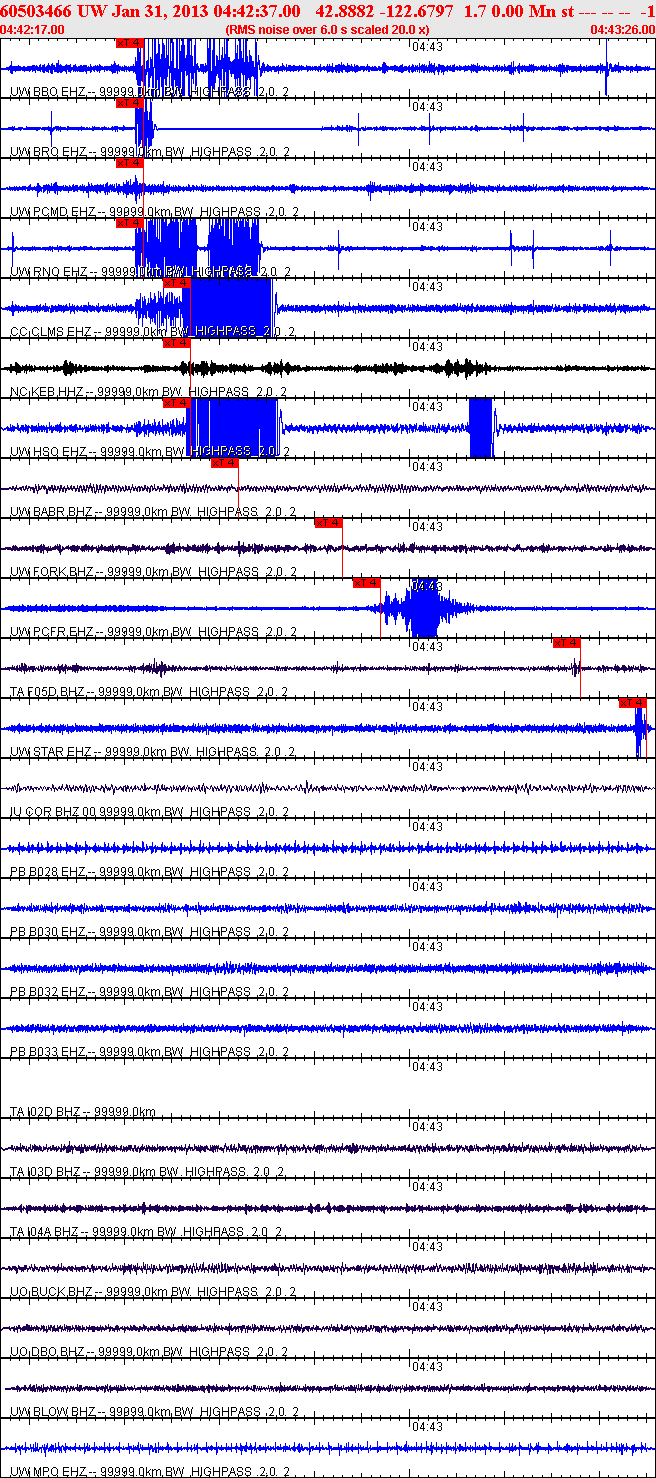Click the RMS noise scaling note
The width and height of the screenshot is (656, 1478).
[x=328, y=29]
